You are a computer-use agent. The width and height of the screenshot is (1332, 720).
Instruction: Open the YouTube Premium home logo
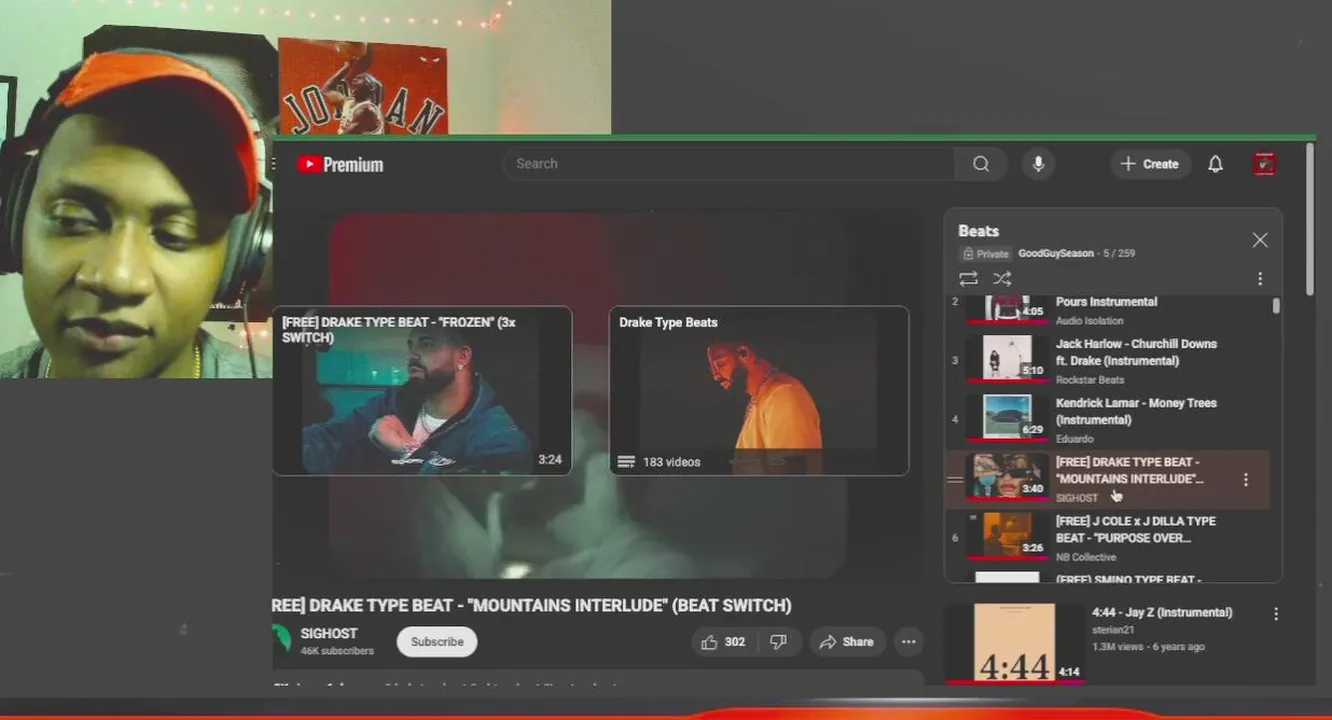point(340,164)
